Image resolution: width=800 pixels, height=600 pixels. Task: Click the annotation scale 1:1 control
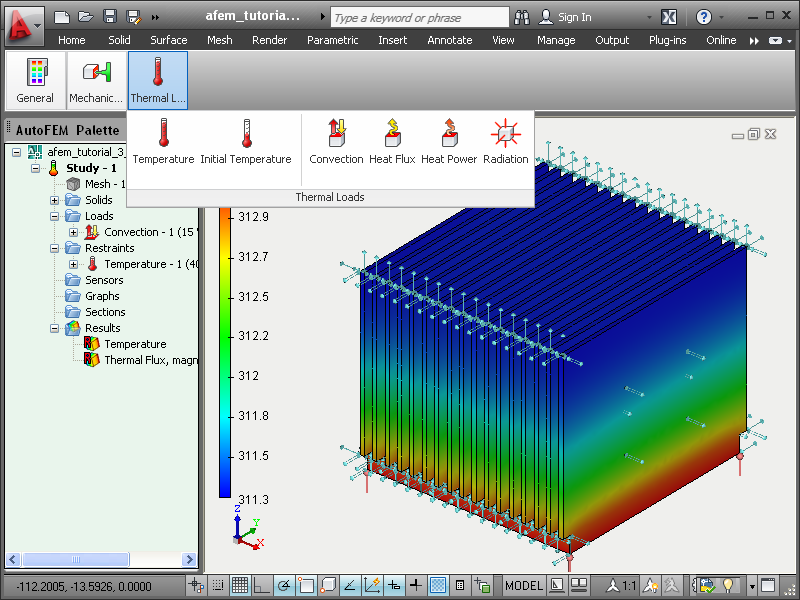[x=620, y=585]
